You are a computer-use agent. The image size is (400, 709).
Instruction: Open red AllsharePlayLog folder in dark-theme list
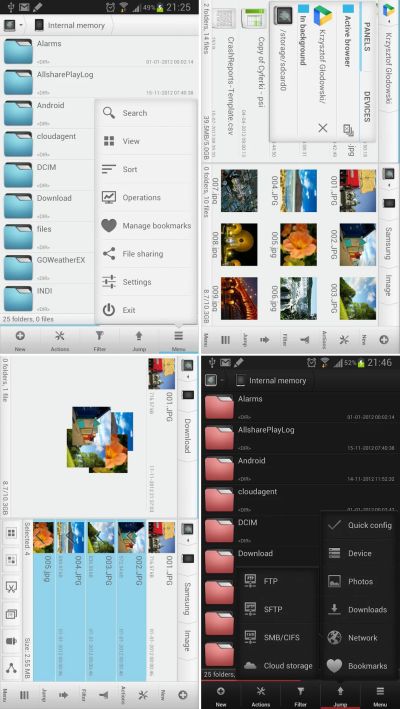point(301,437)
